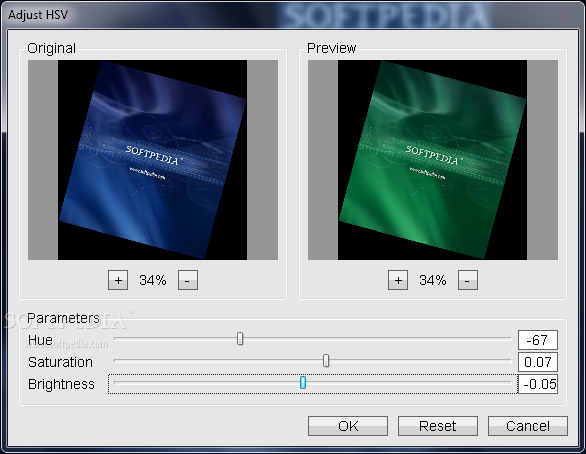Click the Saturation label
Viewport: 586px width, 454px height.
pos(60,362)
